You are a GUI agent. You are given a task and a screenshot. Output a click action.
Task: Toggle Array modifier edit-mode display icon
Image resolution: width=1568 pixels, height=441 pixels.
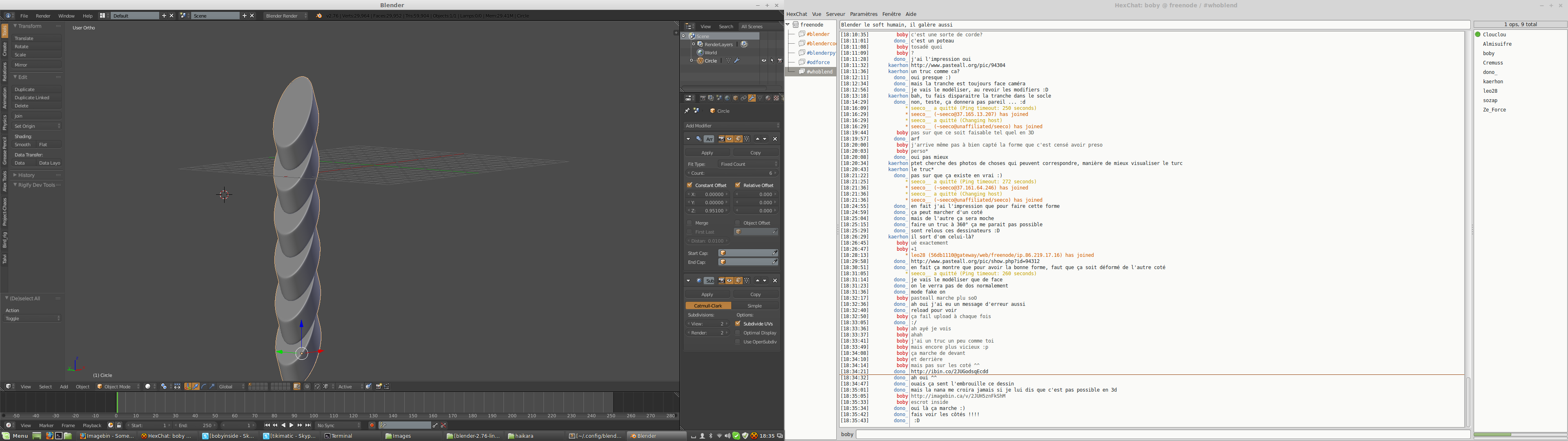pos(738,139)
